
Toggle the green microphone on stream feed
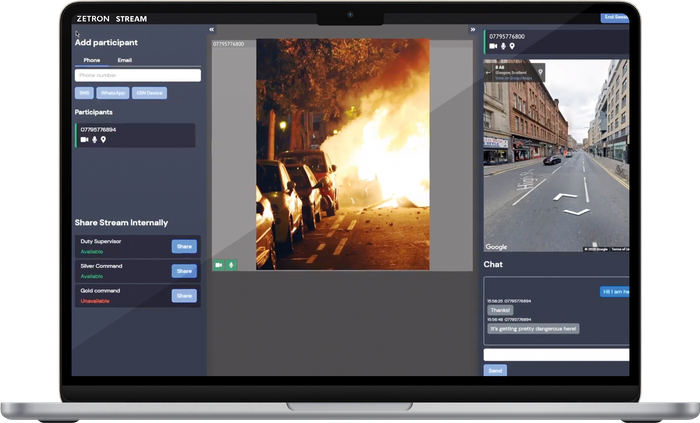pos(231,265)
